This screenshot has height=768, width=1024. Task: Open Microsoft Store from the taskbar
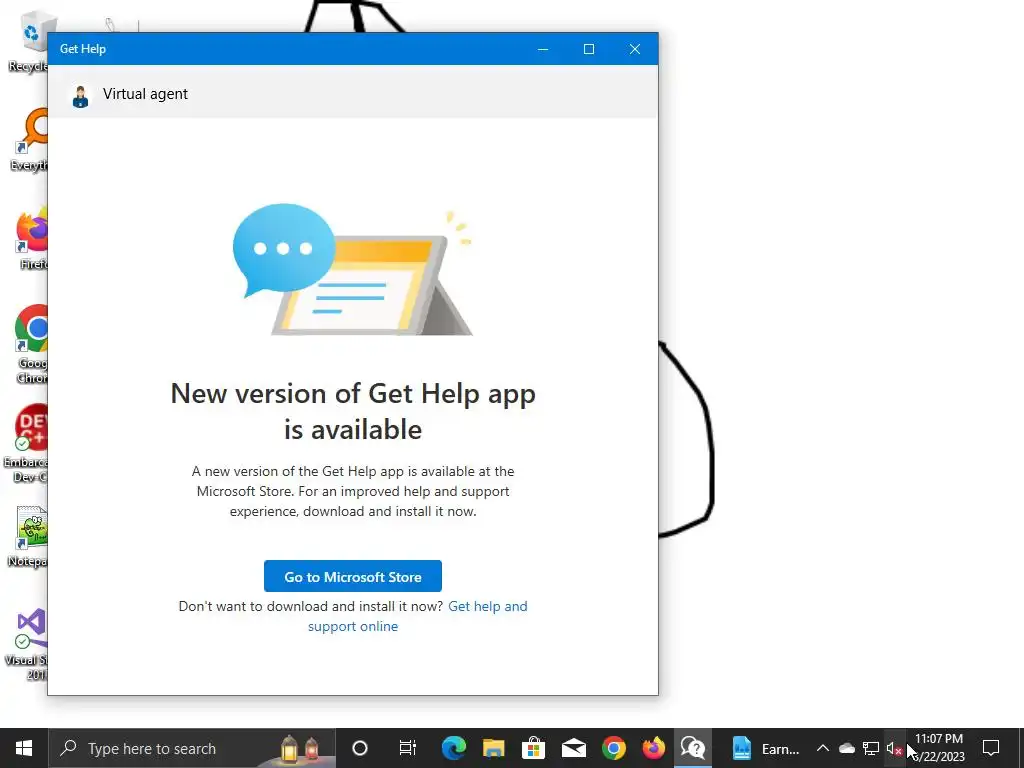534,748
